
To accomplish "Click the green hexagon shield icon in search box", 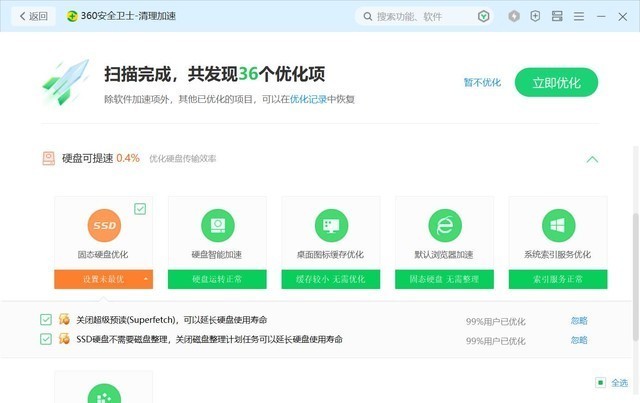I will (x=483, y=16).
